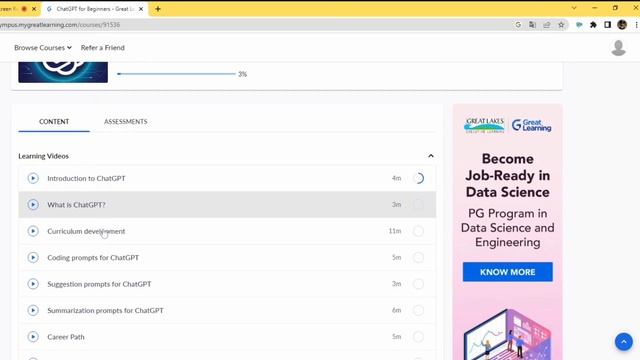The width and height of the screenshot is (640, 360).
Task: Open Suggestion prompts for ChatGPT lesson title
Action: click(x=99, y=284)
